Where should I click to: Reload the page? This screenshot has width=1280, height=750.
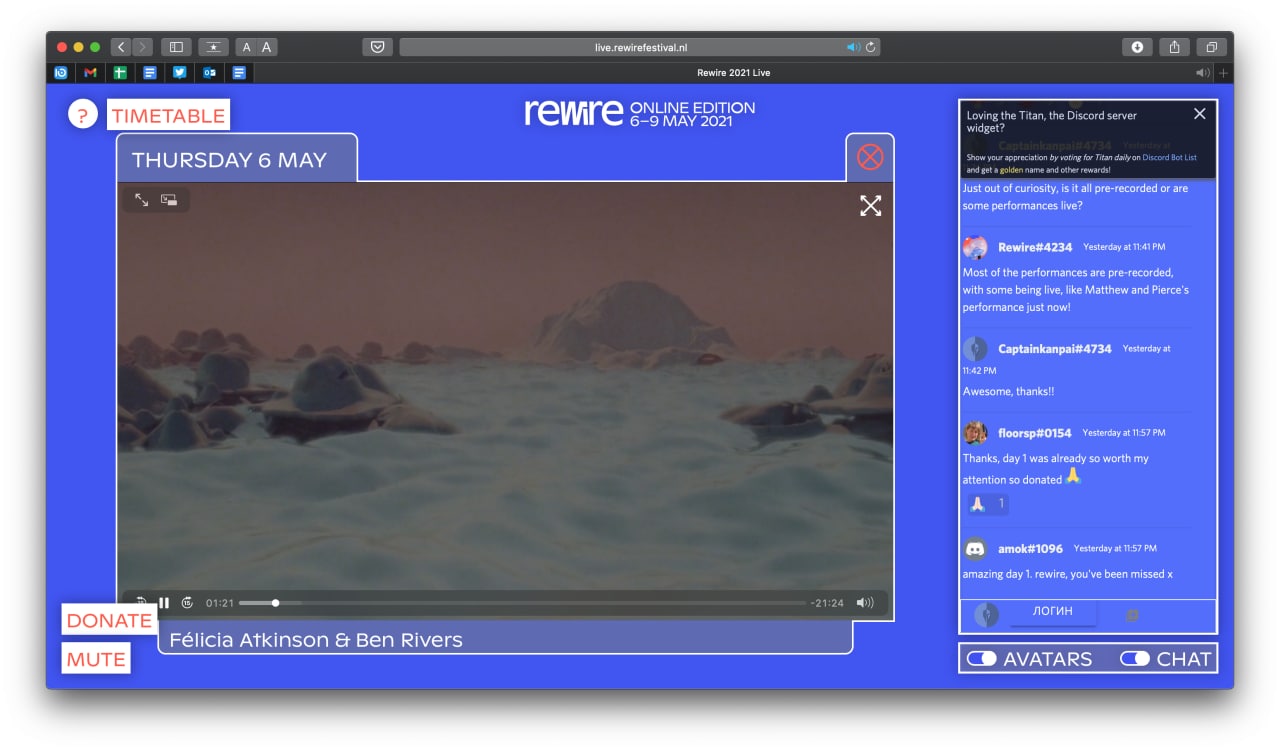(x=871, y=47)
